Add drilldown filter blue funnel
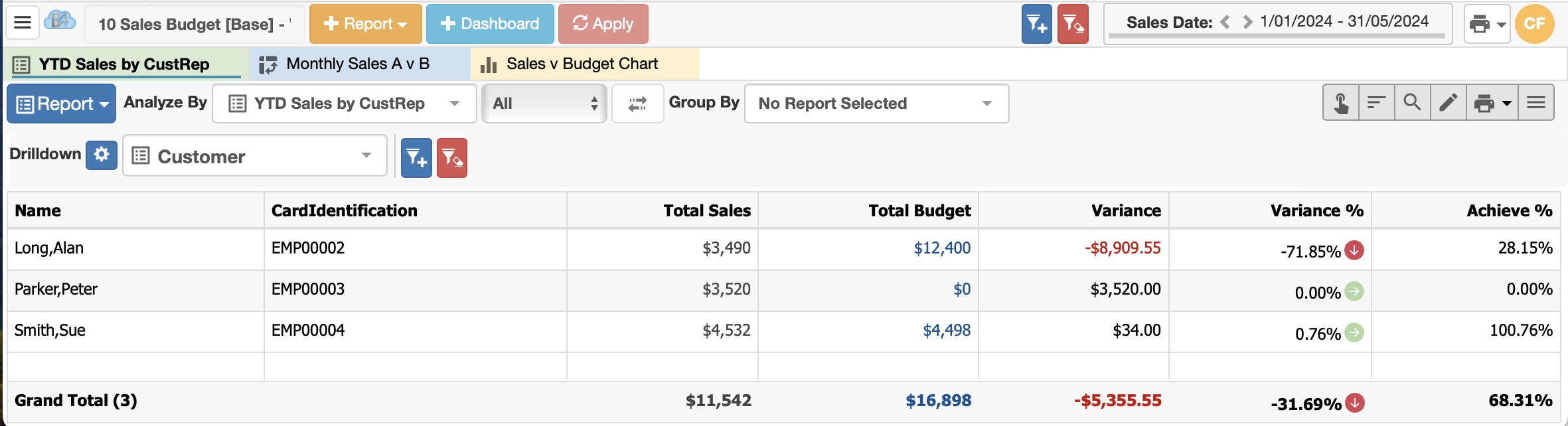Image resolution: width=1568 pixels, height=426 pixels. (x=416, y=158)
